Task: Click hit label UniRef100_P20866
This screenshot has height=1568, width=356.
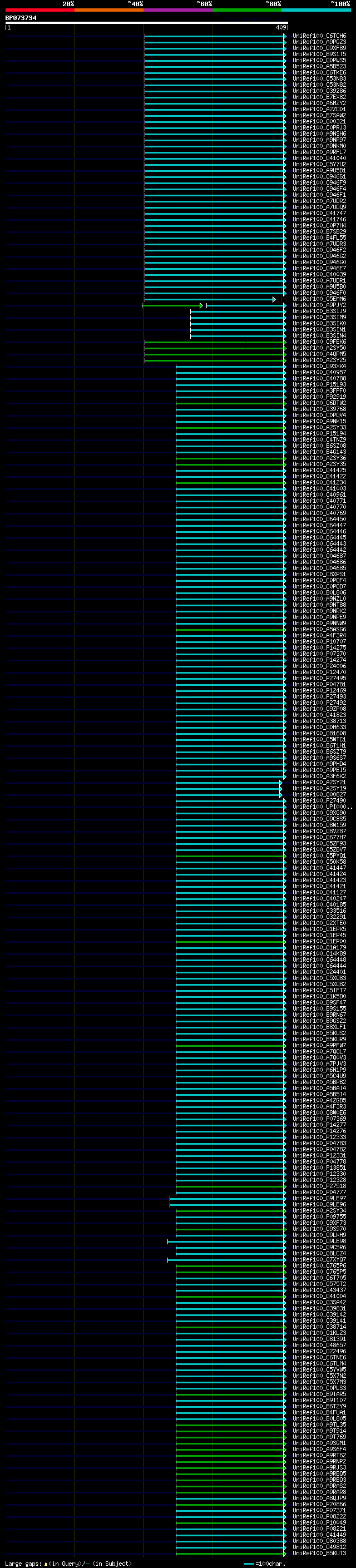Action: point(319,1504)
